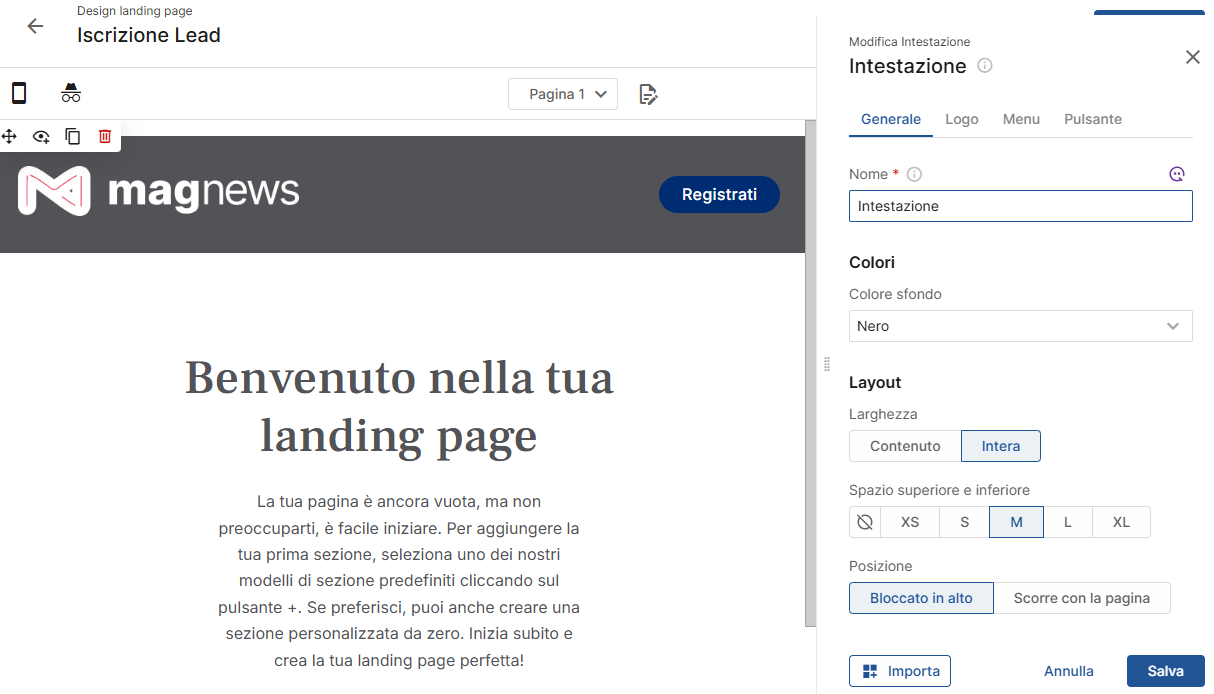Open the Pagina 1 dropdown

[563, 94]
